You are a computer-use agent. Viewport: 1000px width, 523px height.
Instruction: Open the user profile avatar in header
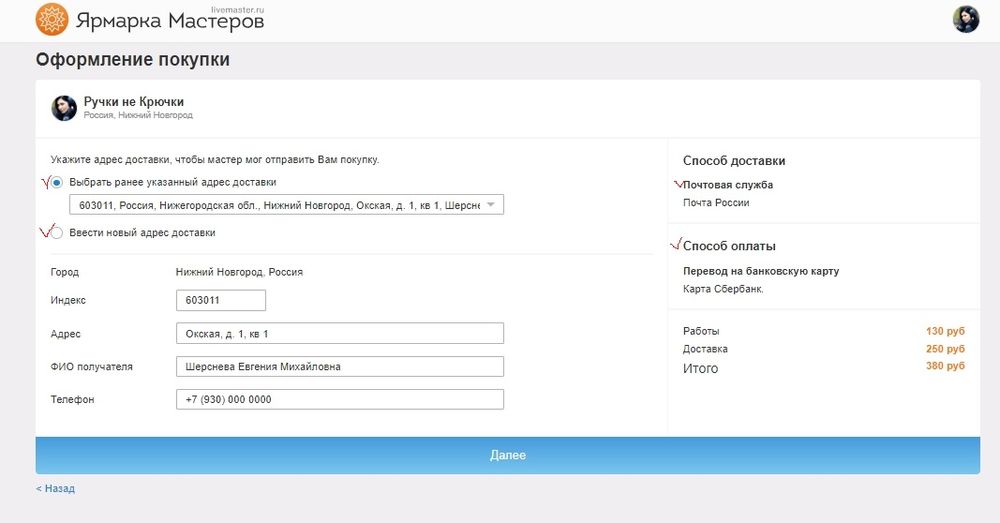click(965, 19)
